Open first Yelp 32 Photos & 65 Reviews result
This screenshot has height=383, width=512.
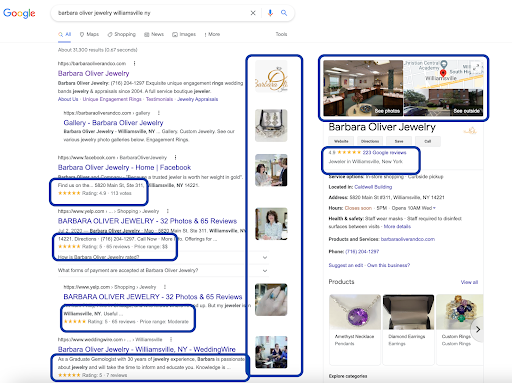(x=147, y=221)
